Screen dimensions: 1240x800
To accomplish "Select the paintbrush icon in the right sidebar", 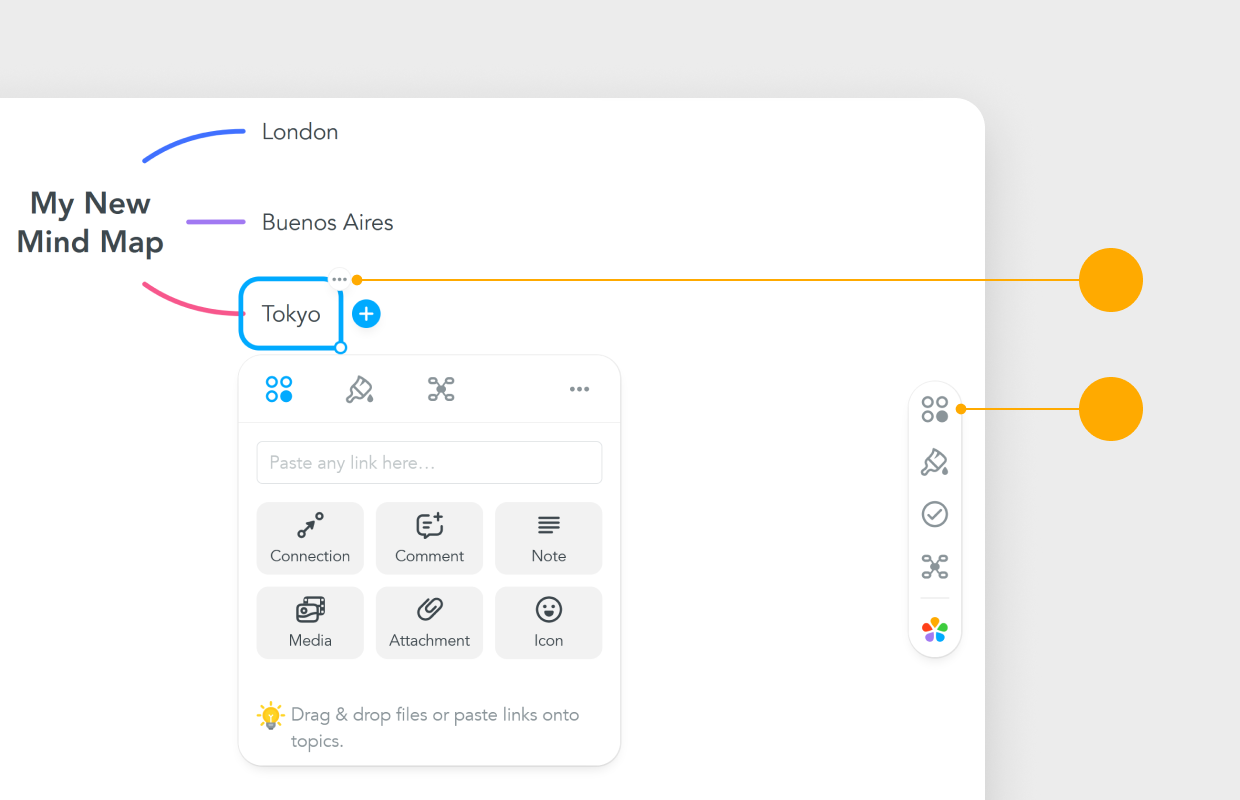I will [x=934, y=462].
